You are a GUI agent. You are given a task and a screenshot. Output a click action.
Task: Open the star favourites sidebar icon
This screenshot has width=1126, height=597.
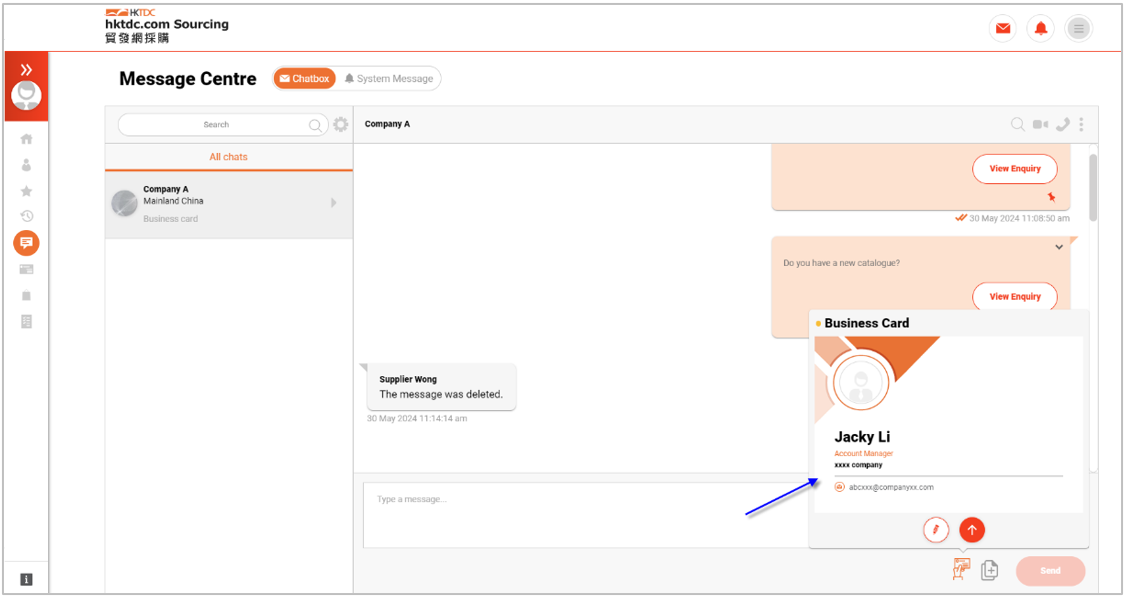tap(26, 191)
